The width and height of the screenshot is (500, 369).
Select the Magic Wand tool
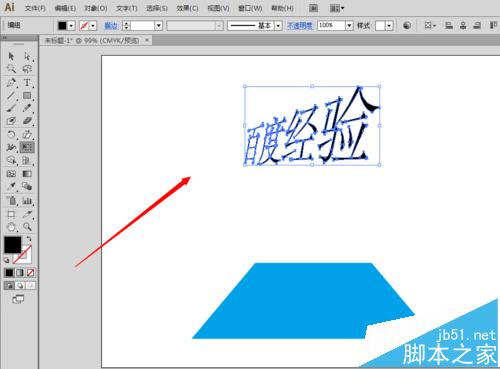[x=11, y=69]
